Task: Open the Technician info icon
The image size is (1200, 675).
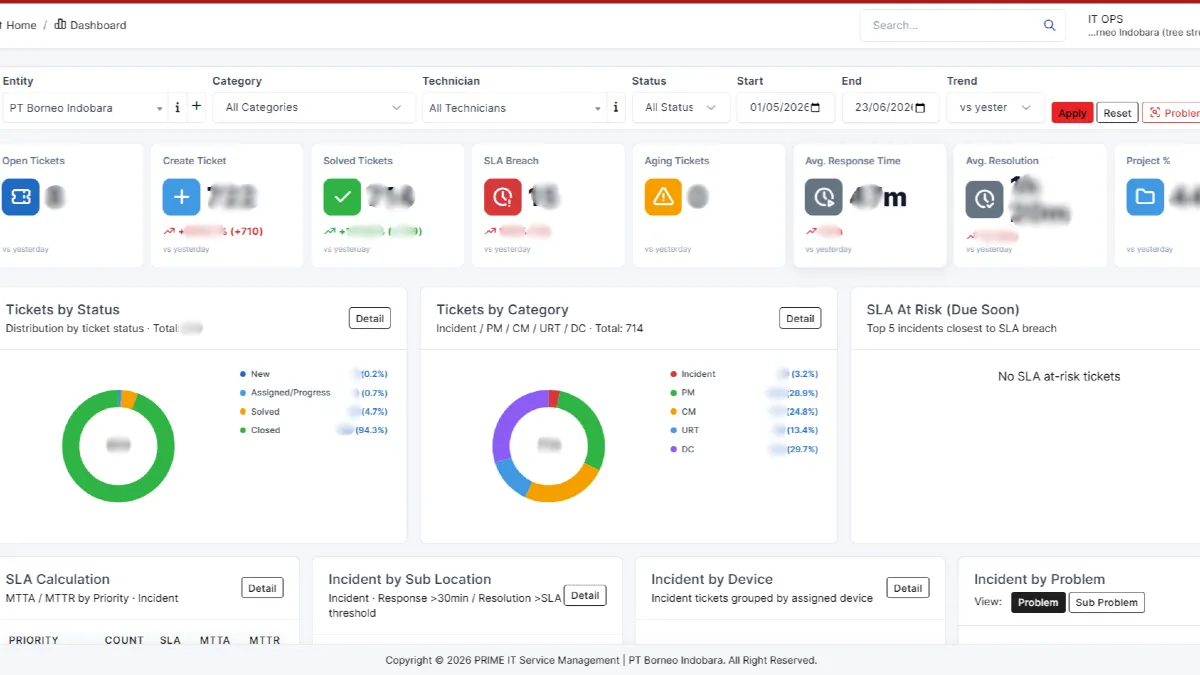Action: click(615, 107)
